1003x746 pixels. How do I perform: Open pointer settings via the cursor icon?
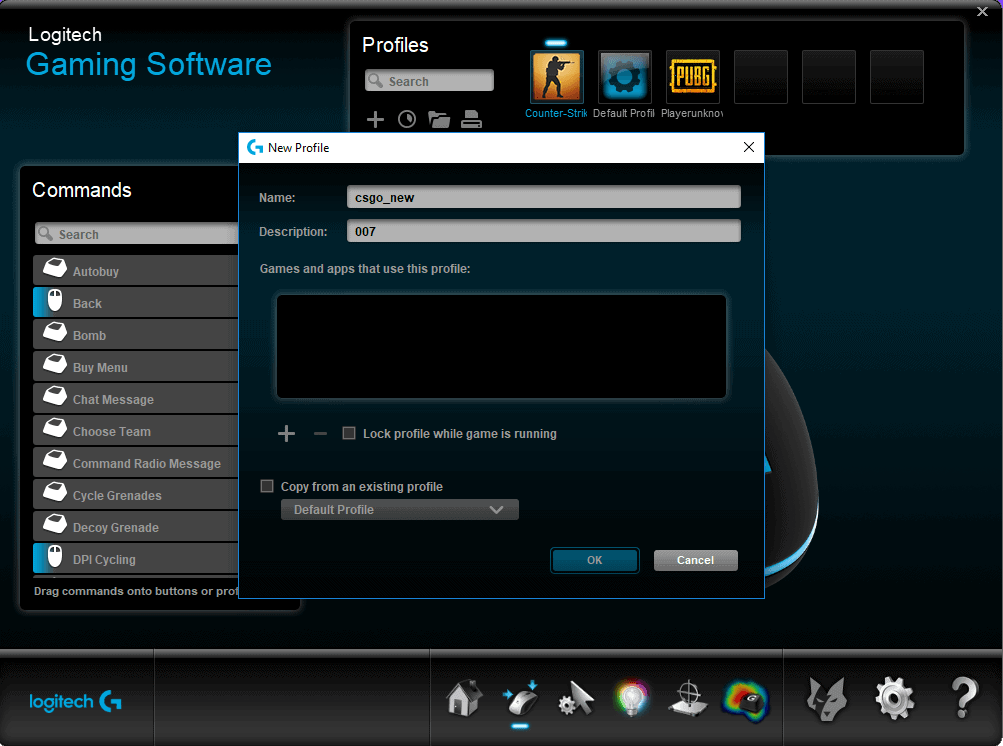[576, 698]
